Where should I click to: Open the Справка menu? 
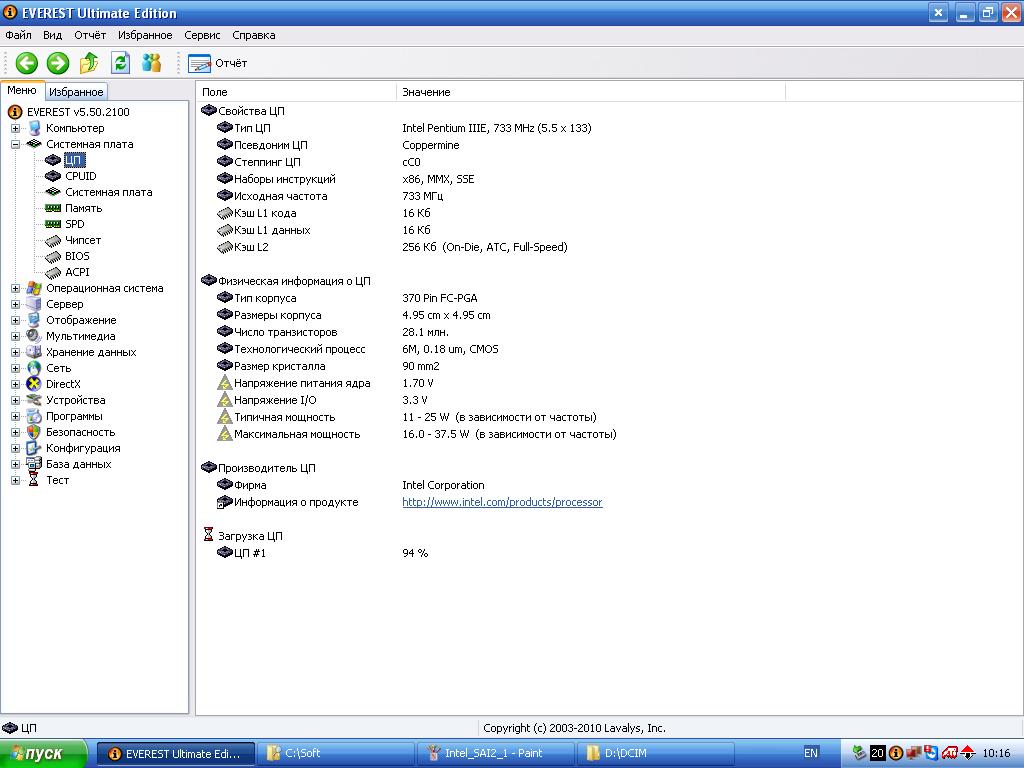click(x=253, y=35)
